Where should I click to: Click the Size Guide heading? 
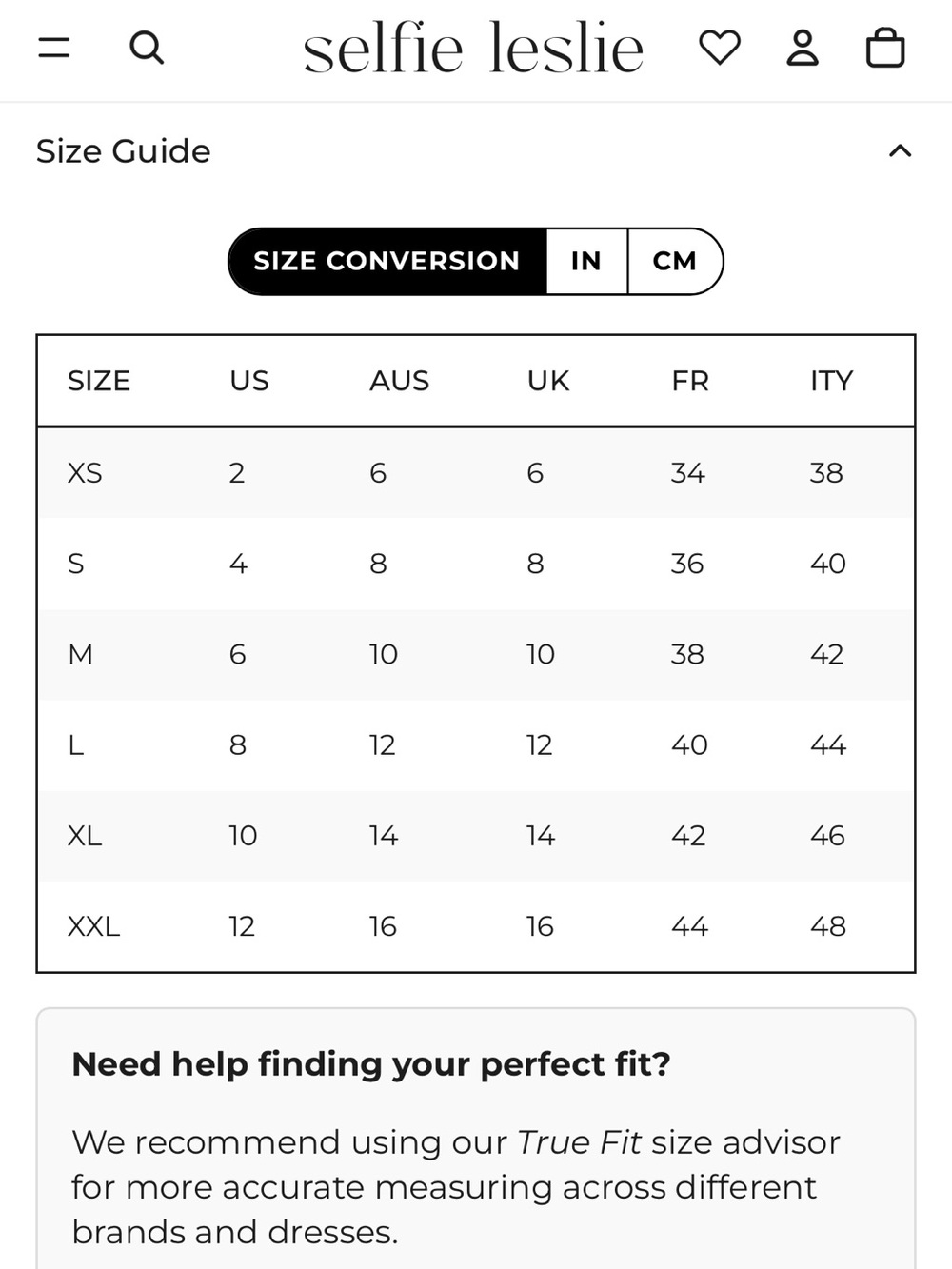[123, 150]
